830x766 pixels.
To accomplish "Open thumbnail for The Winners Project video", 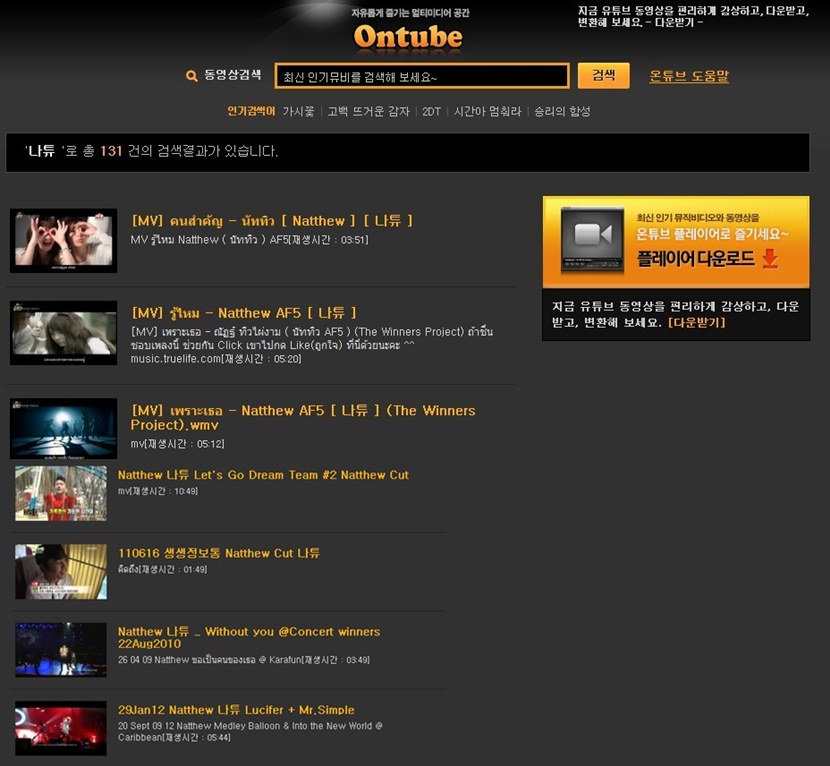I will (64, 428).
